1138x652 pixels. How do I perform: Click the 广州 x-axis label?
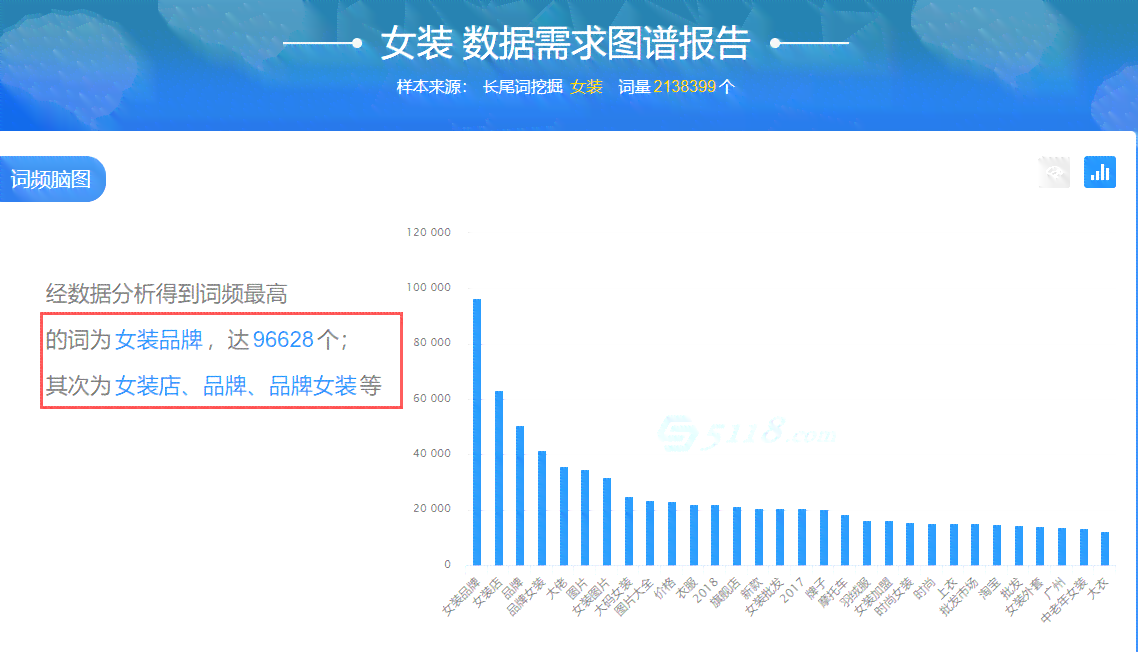[x=1054, y=588]
